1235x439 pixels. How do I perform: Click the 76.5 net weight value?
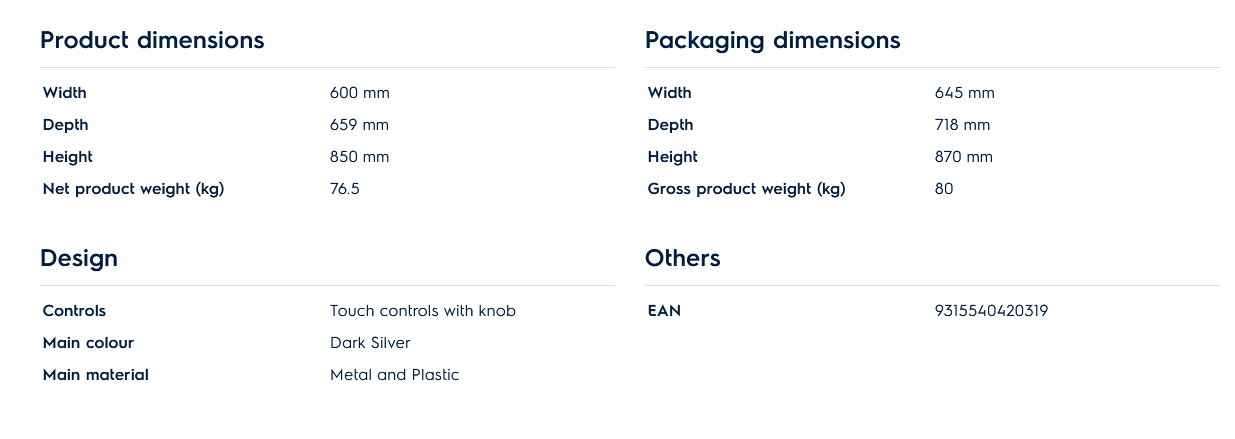point(344,189)
